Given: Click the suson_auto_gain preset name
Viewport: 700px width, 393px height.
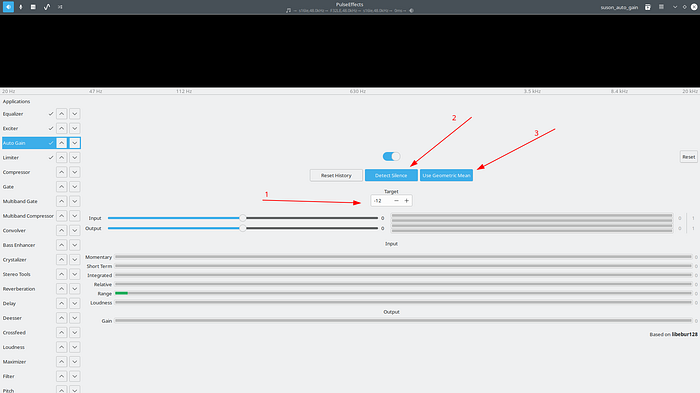Looking at the screenshot, I should [619, 7].
